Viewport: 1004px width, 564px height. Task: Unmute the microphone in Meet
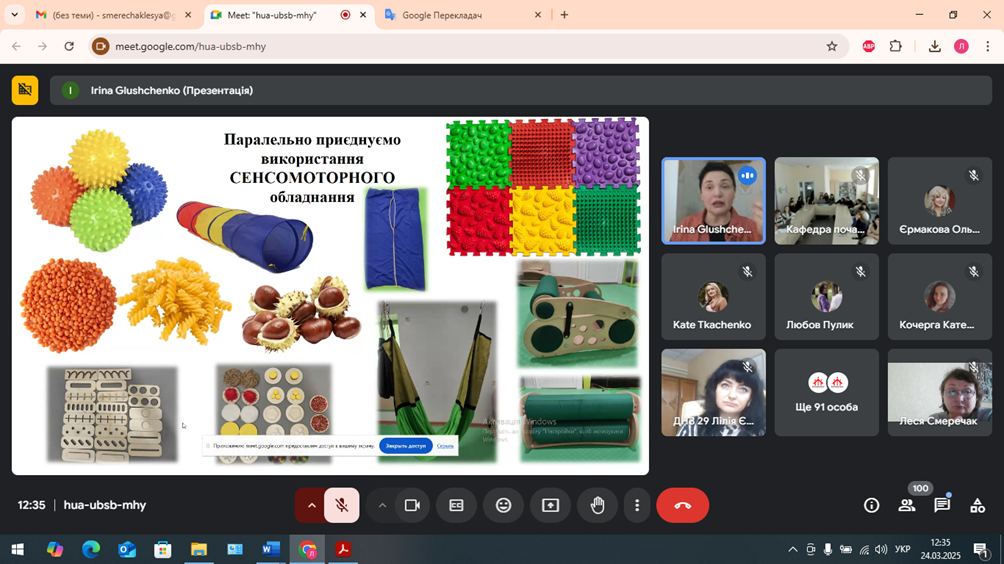coord(342,506)
